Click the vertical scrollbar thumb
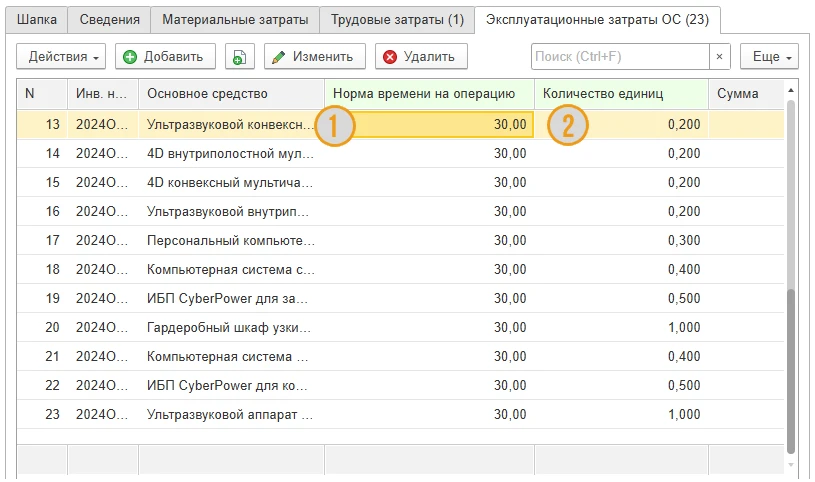This screenshot has width=815, height=482. (791, 371)
